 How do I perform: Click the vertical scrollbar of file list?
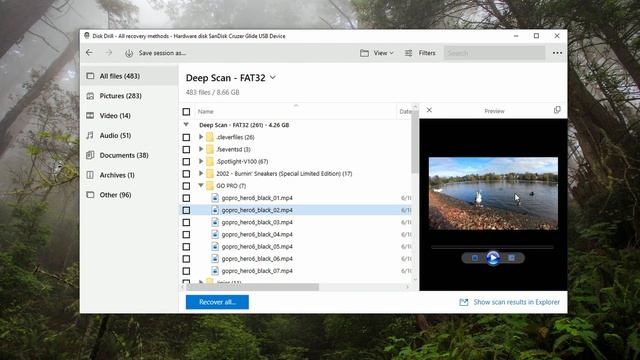[x=415, y=143]
